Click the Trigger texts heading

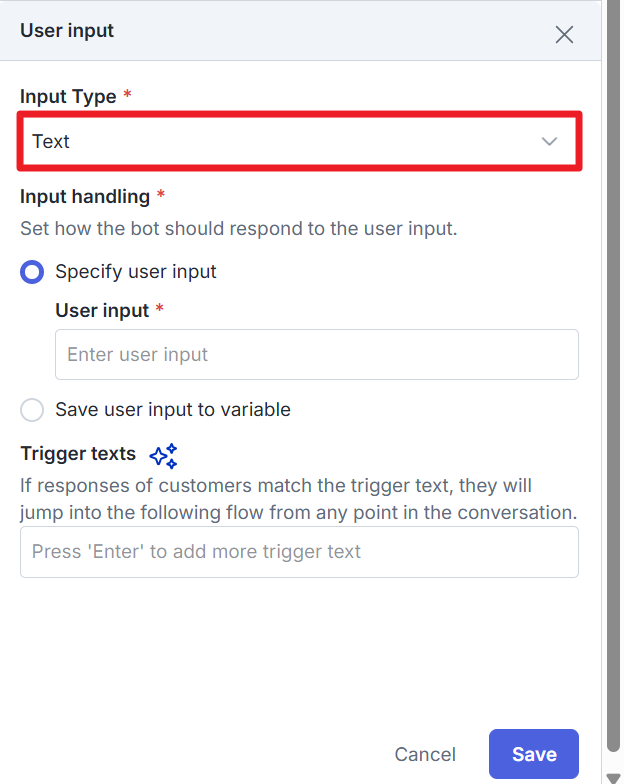[78, 454]
